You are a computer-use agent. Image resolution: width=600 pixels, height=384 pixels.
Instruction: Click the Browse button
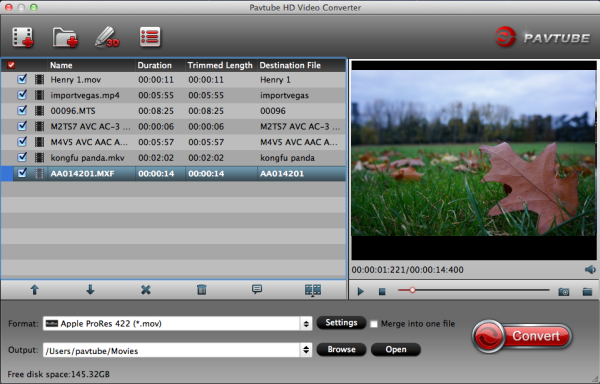coord(341,350)
